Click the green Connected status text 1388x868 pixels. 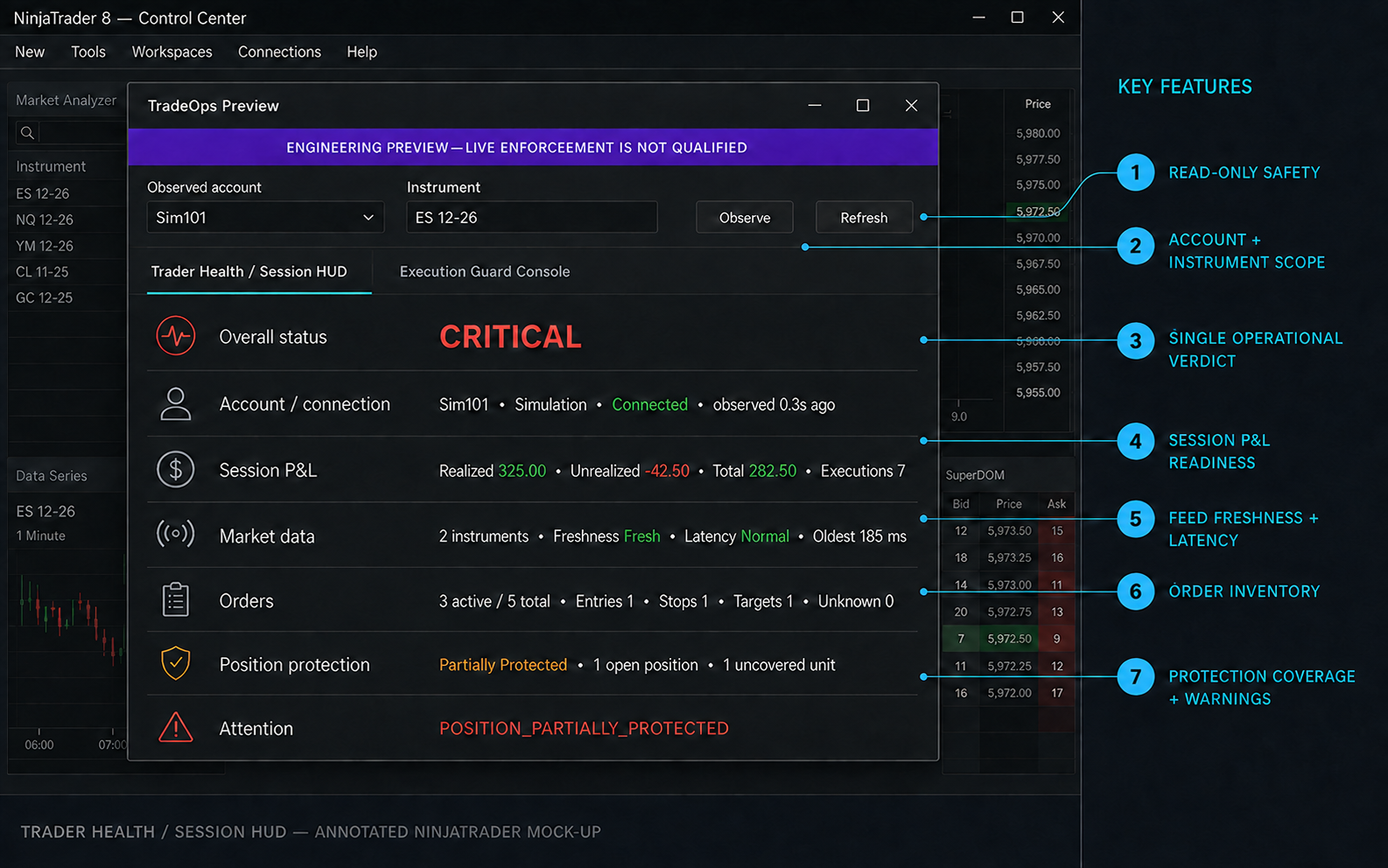[649, 404]
